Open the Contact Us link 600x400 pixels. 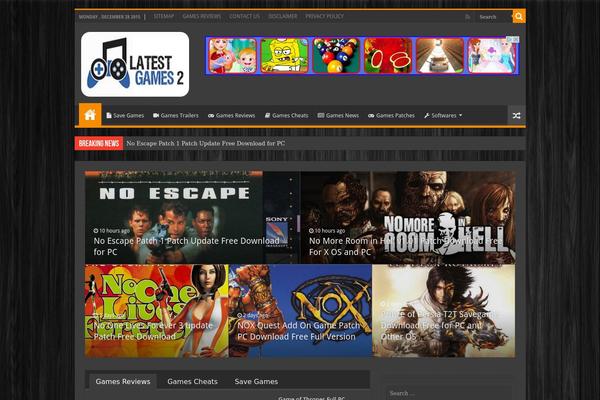245,16
